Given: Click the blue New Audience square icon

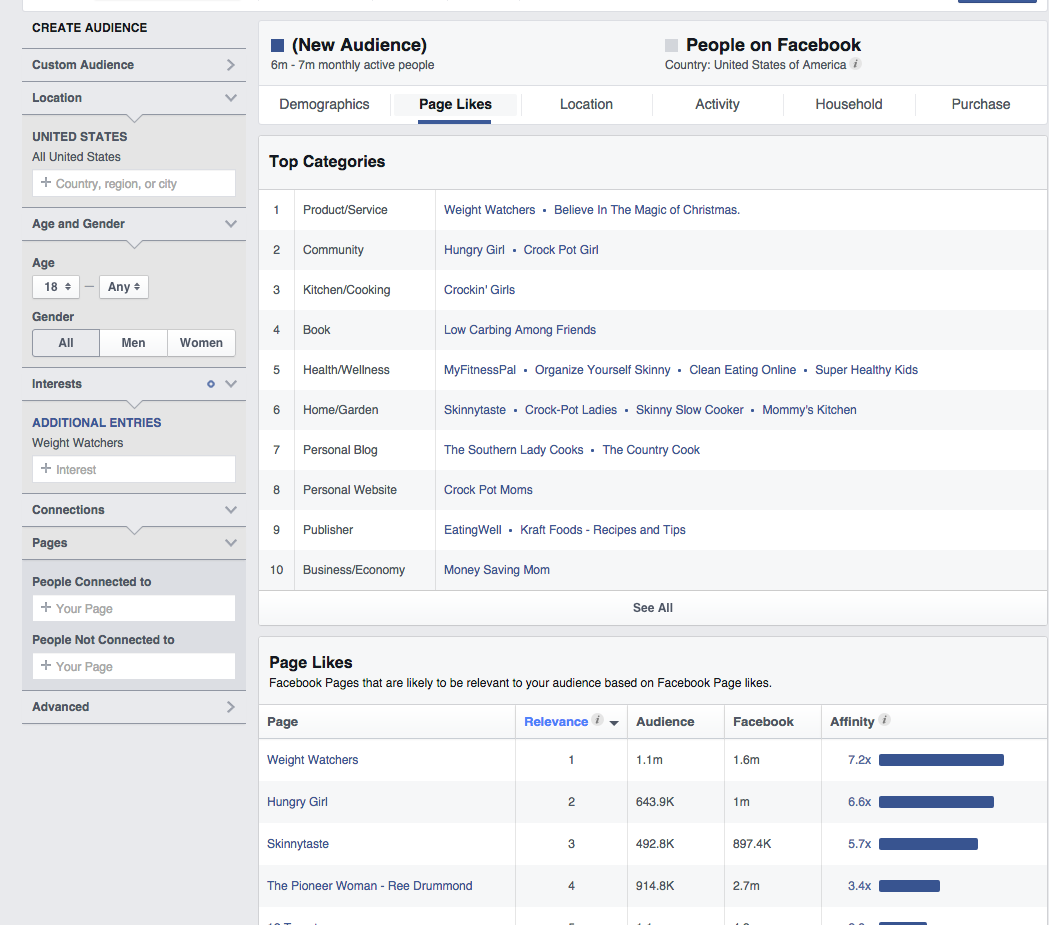Looking at the screenshot, I should tap(277, 45).
